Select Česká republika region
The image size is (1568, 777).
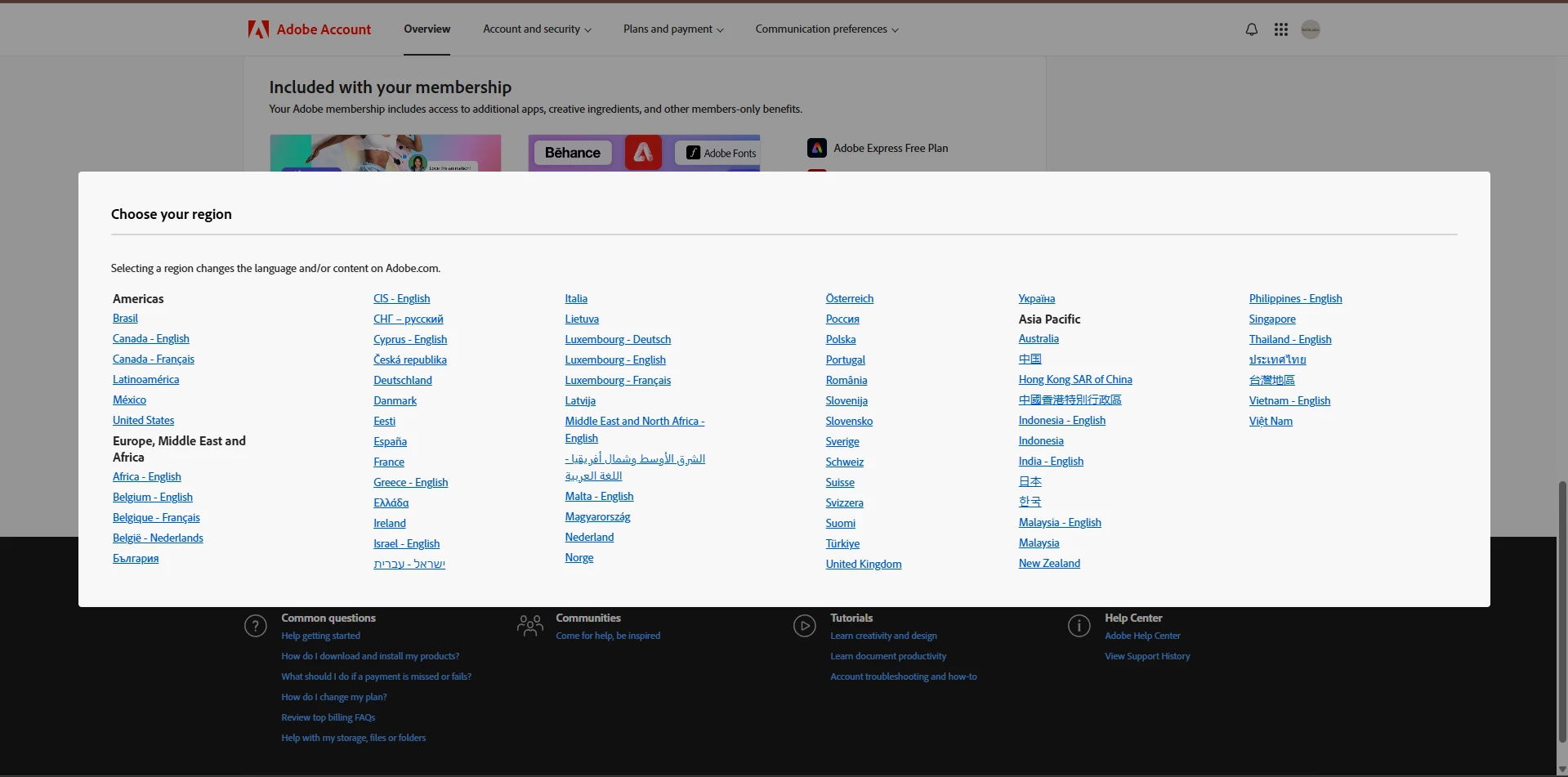(x=410, y=360)
